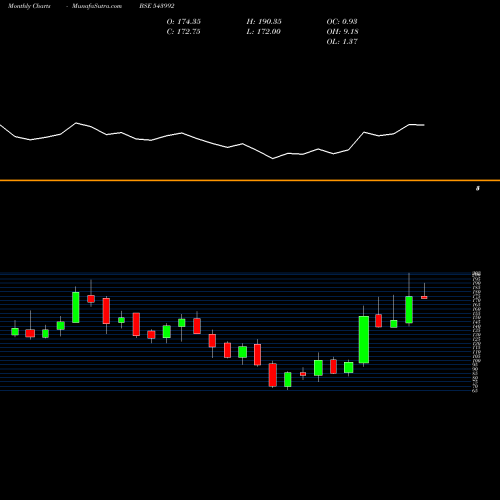This screenshot has height=500, width=500.
Task: Click the "Monthly Charts" title text
Action: click(29, 6)
